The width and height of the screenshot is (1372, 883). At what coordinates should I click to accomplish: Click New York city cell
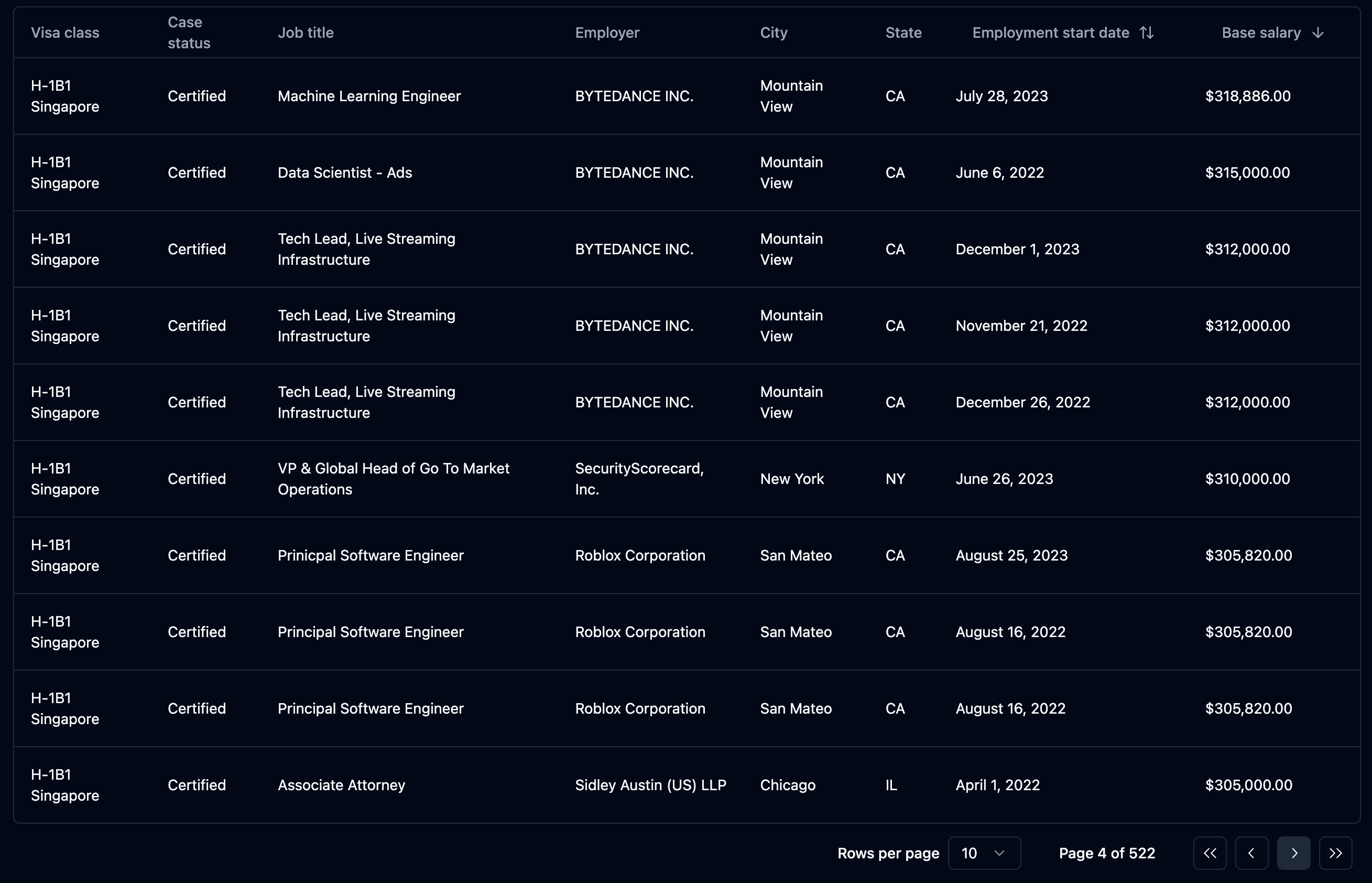point(791,479)
